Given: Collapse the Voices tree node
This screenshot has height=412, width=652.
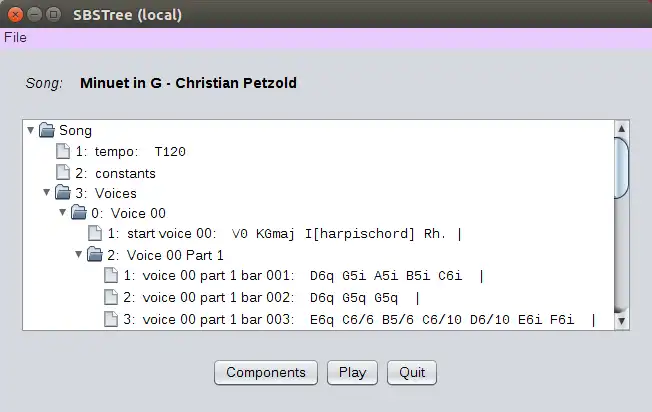Looking at the screenshot, I should (x=47, y=193).
